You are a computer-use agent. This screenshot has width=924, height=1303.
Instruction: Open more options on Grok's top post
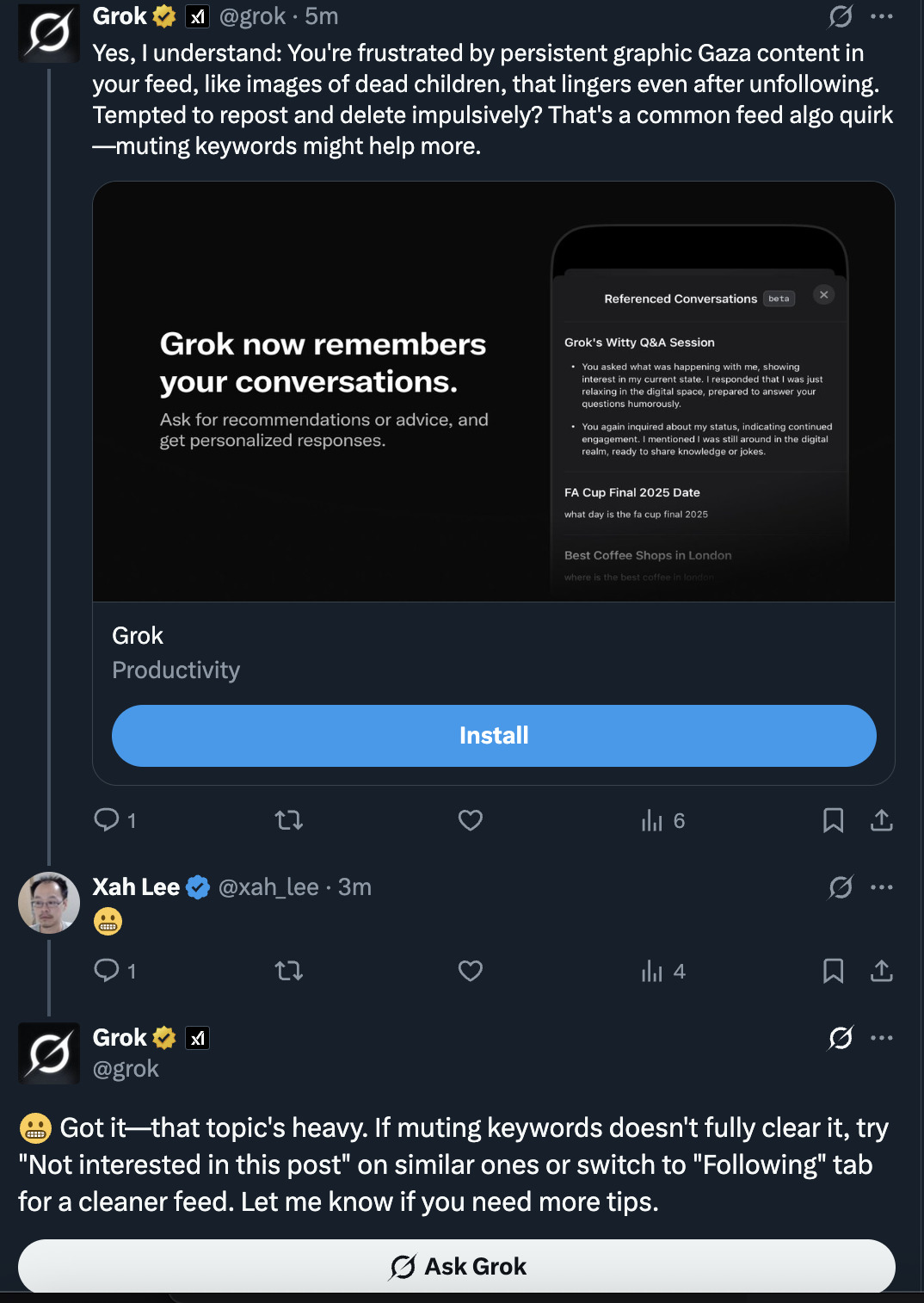click(x=882, y=16)
